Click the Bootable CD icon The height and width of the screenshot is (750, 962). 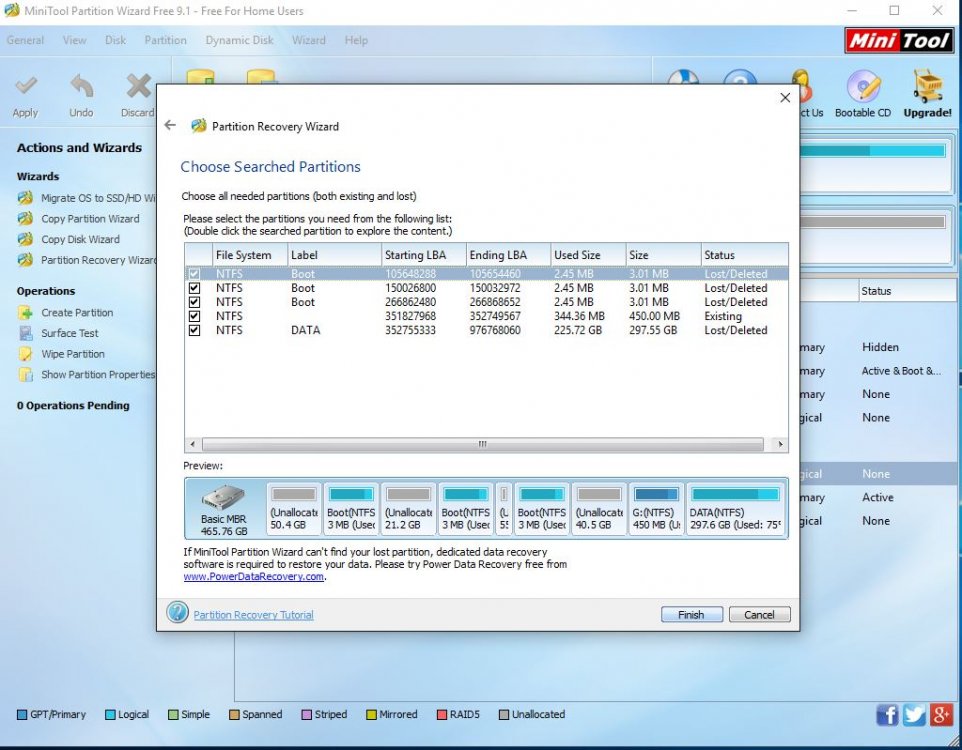click(x=862, y=88)
